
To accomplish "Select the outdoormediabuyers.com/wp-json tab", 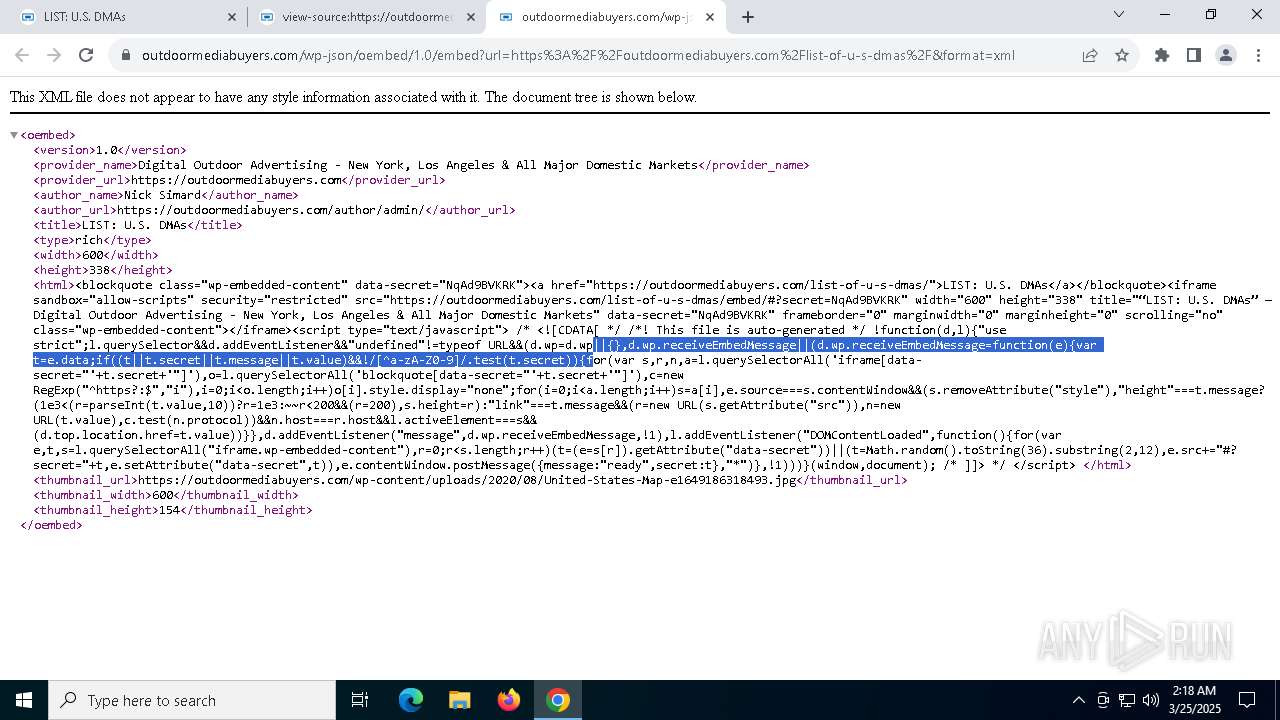I will (606, 17).
